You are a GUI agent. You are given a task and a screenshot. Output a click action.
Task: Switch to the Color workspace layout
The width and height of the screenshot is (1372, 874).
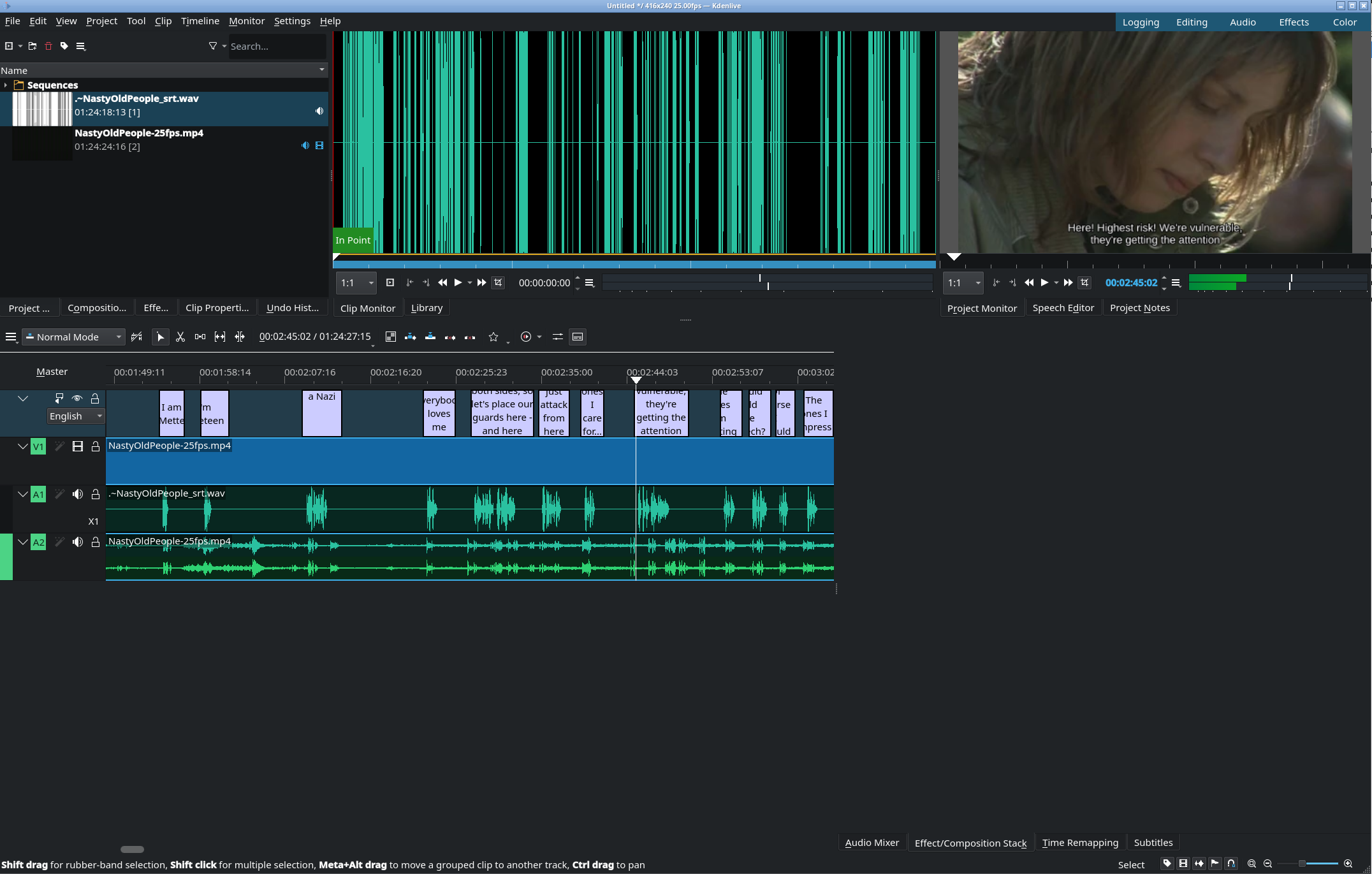[1345, 22]
